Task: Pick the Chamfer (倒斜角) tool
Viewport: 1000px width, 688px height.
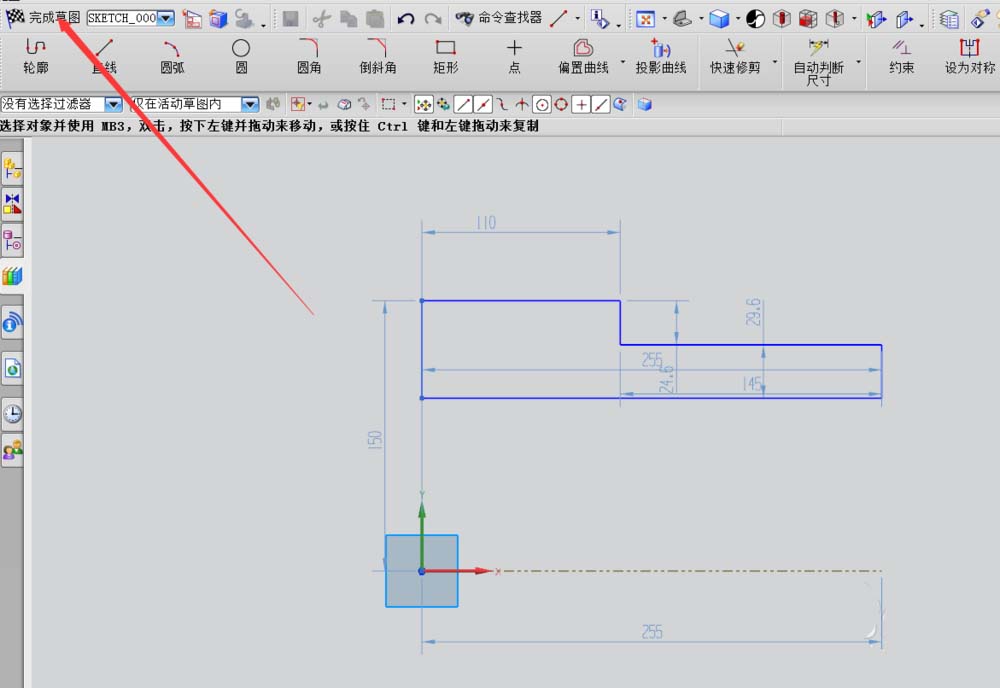Action: coord(377,56)
